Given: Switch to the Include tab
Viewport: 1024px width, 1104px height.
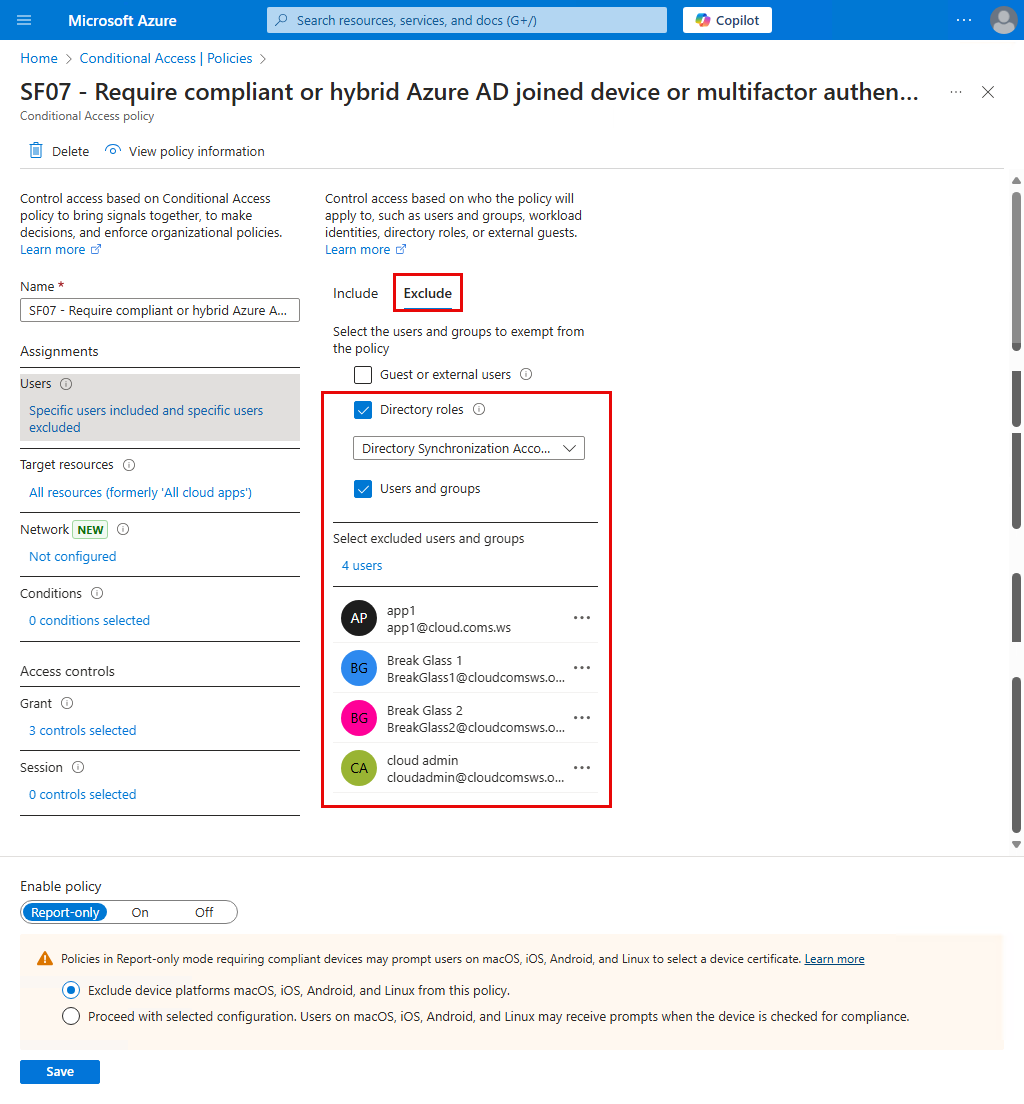Looking at the screenshot, I should click(x=355, y=294).
